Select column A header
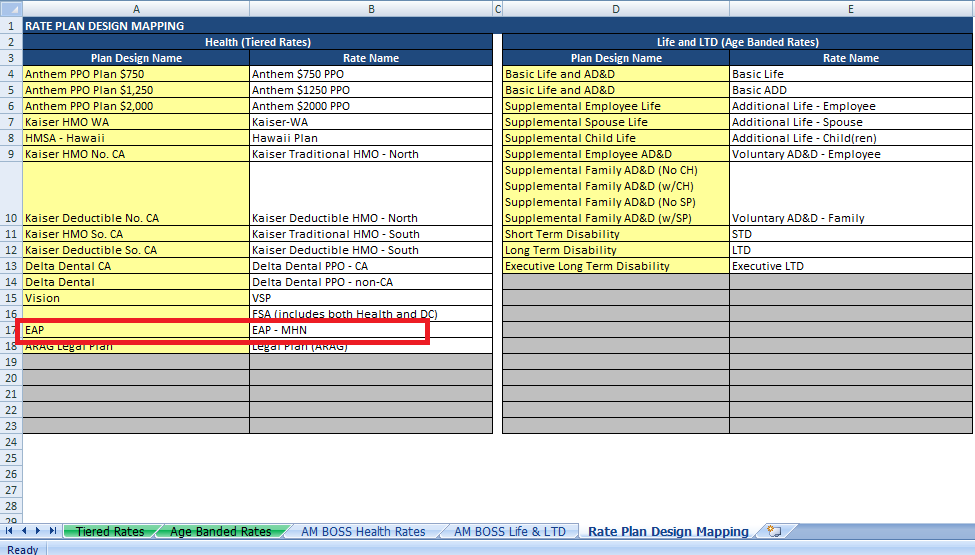The height and width of the screenshot is (555, 975). [136, 9]
